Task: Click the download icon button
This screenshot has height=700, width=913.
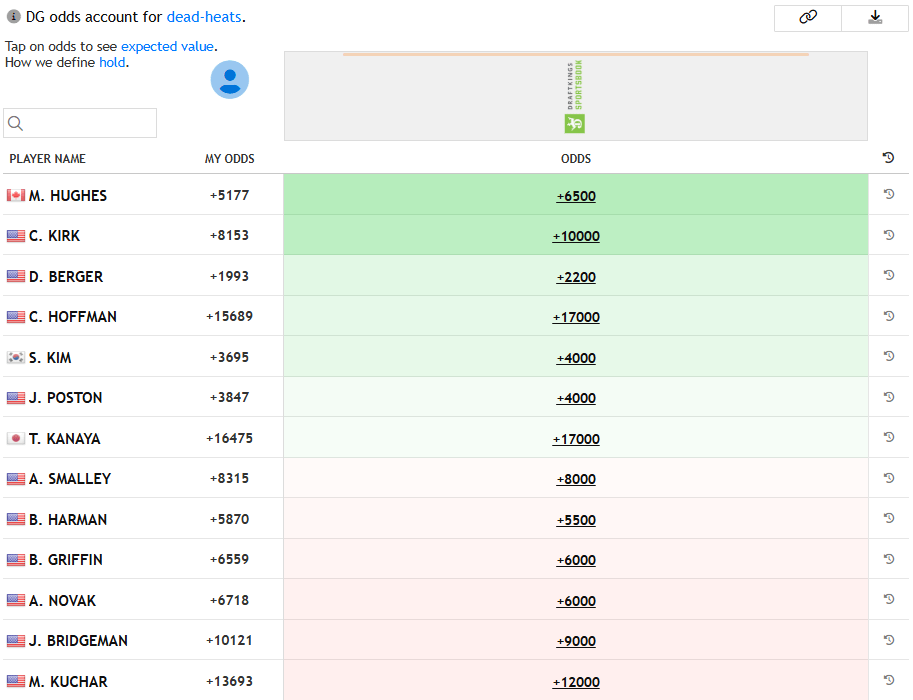Action: [875, 18]
